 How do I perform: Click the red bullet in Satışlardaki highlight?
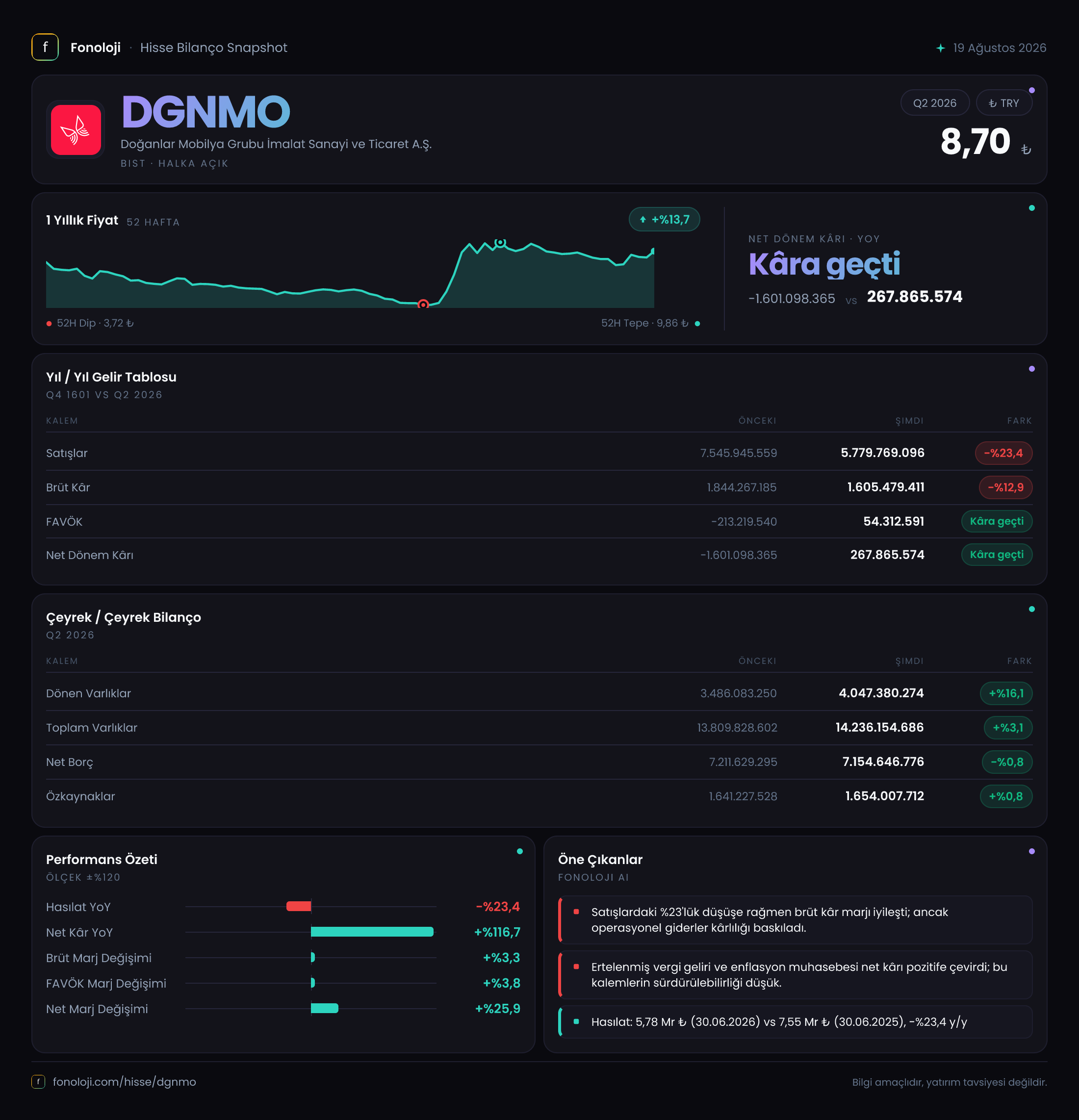pyautogui.click(x=576, y=912)
